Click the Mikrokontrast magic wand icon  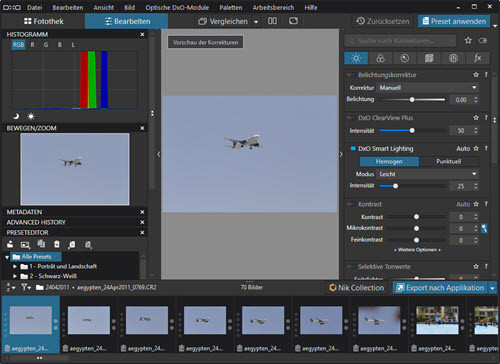484,228
